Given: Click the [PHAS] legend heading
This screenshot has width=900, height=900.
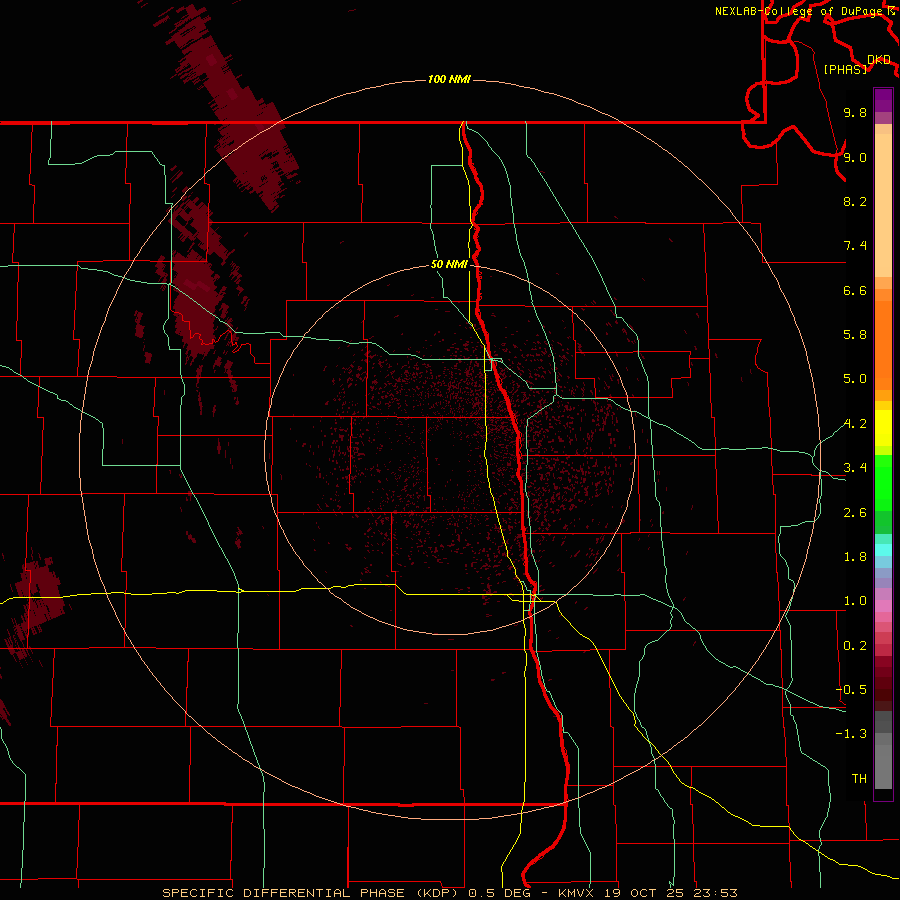Looking at the screenshot, I should point(845,69).
